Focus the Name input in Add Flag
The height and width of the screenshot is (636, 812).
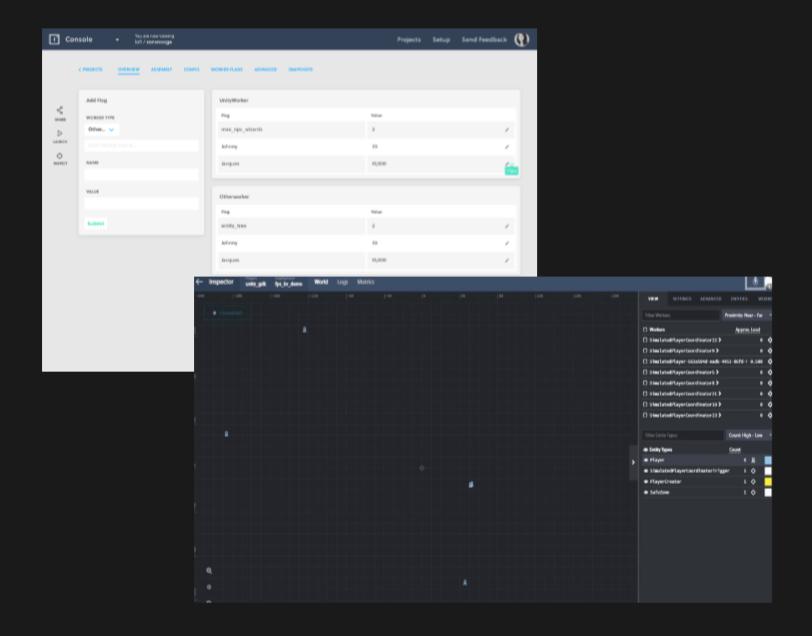point(141,175)
